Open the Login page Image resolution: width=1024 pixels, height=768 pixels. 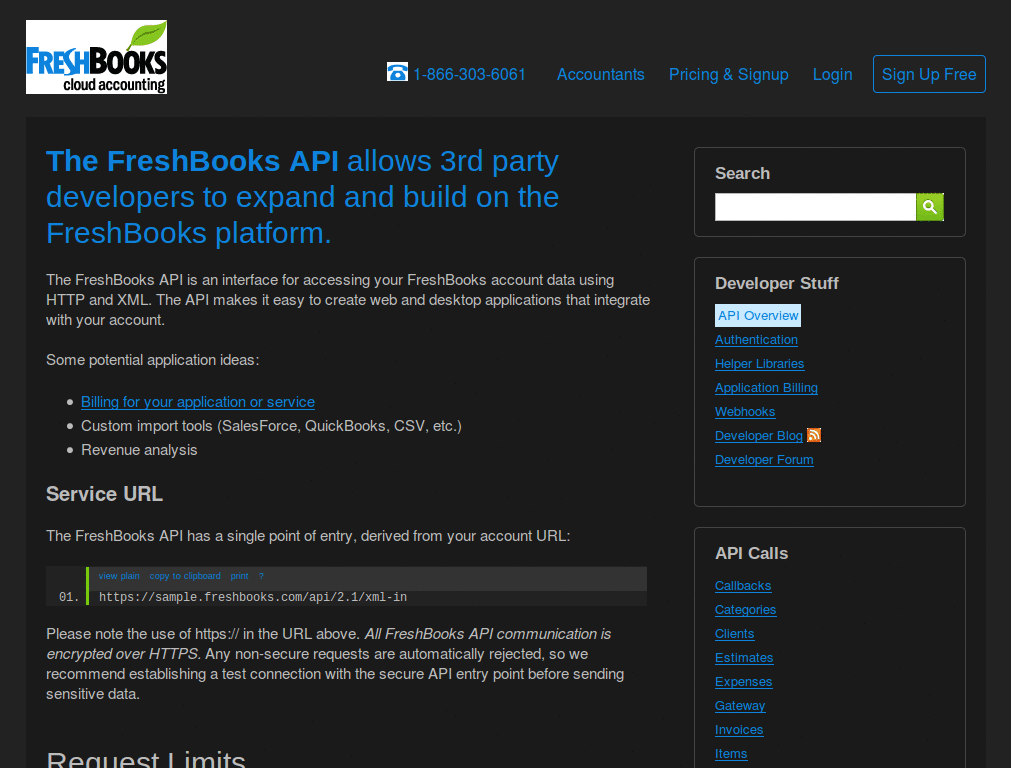coord(832,74)
